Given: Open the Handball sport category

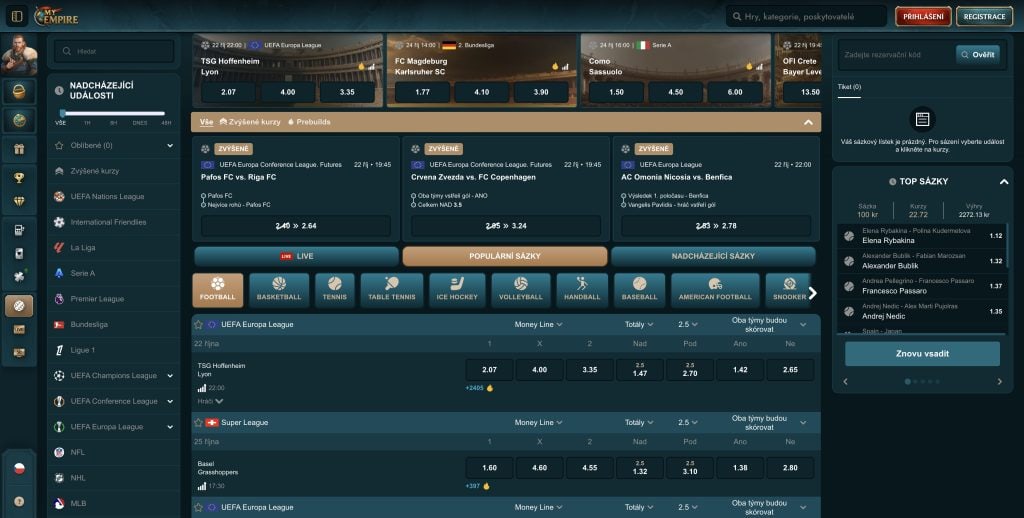Looking at the screenshot, I should [582, 290].
